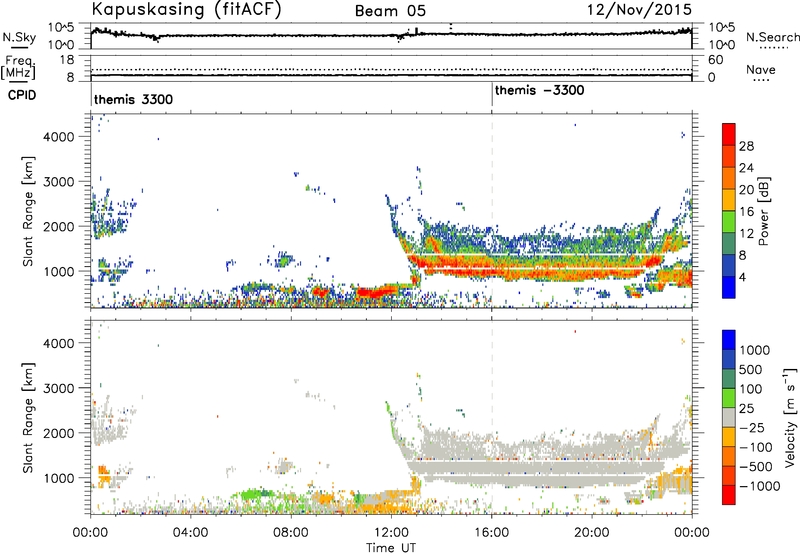Click the date '12/Nov/2015'
This screenshot has width=800, height=554.
tap(639, 9)
